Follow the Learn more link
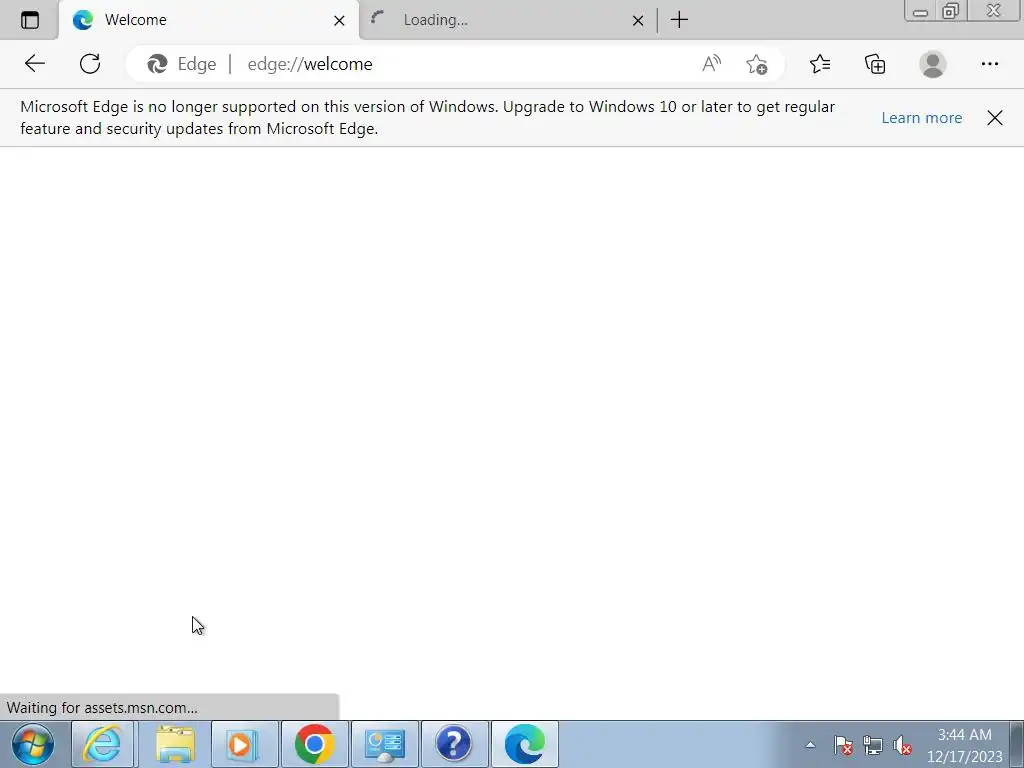The image size is (1024, 768). [921, 118]
